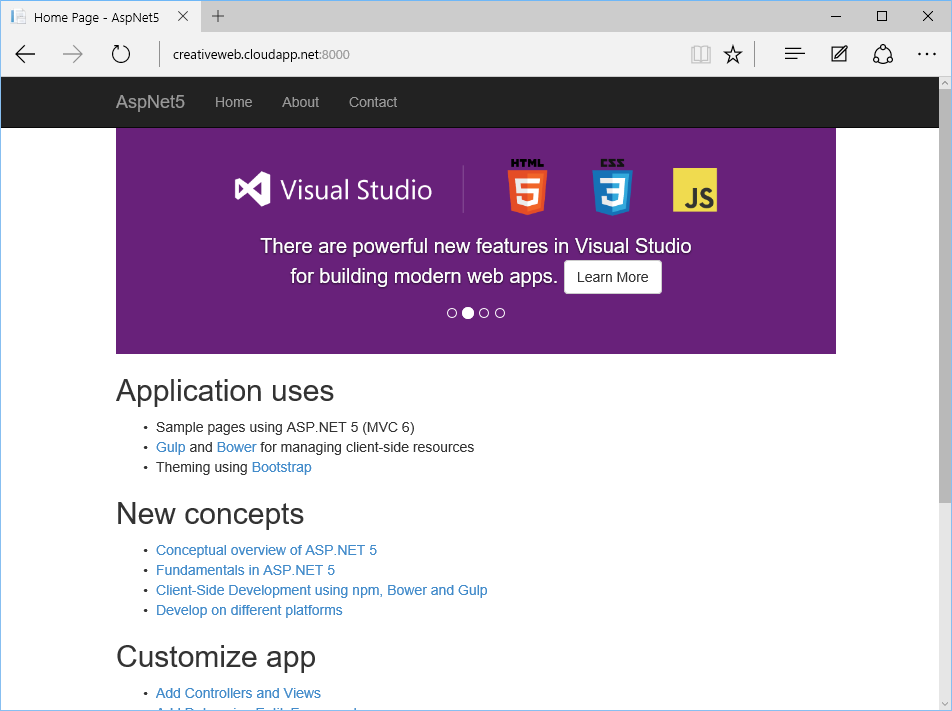
Task: Minimize the browser window
Action: (x=836, y=16)
